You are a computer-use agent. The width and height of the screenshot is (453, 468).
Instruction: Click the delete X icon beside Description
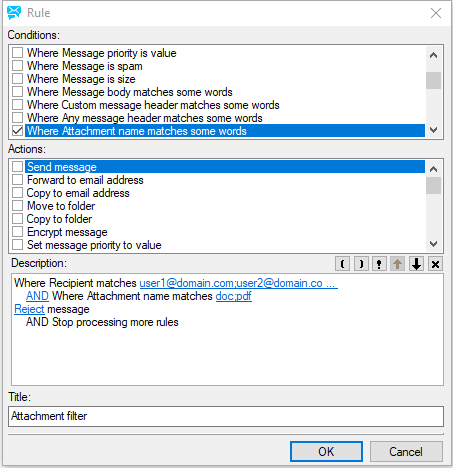(x=435, y=264)
